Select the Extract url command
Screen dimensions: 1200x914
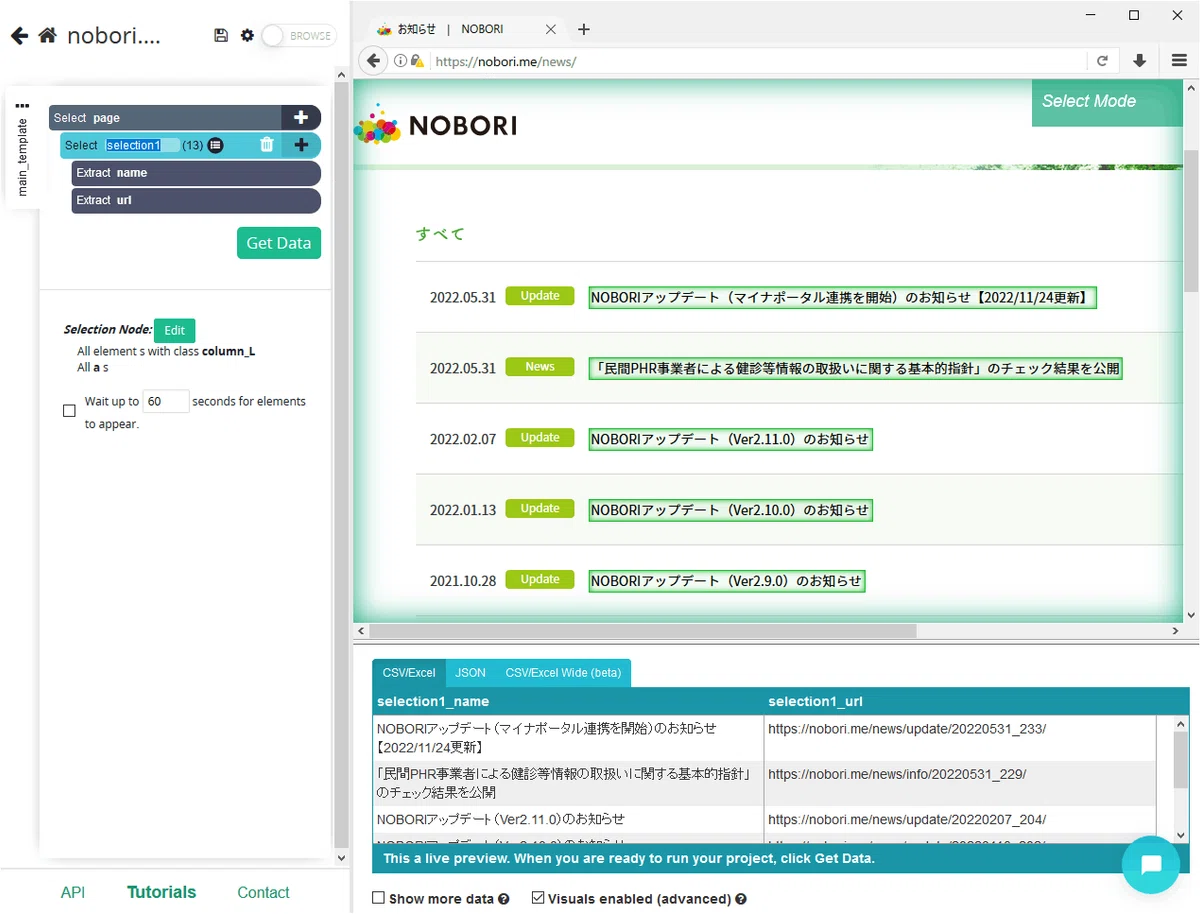point(196,200)
